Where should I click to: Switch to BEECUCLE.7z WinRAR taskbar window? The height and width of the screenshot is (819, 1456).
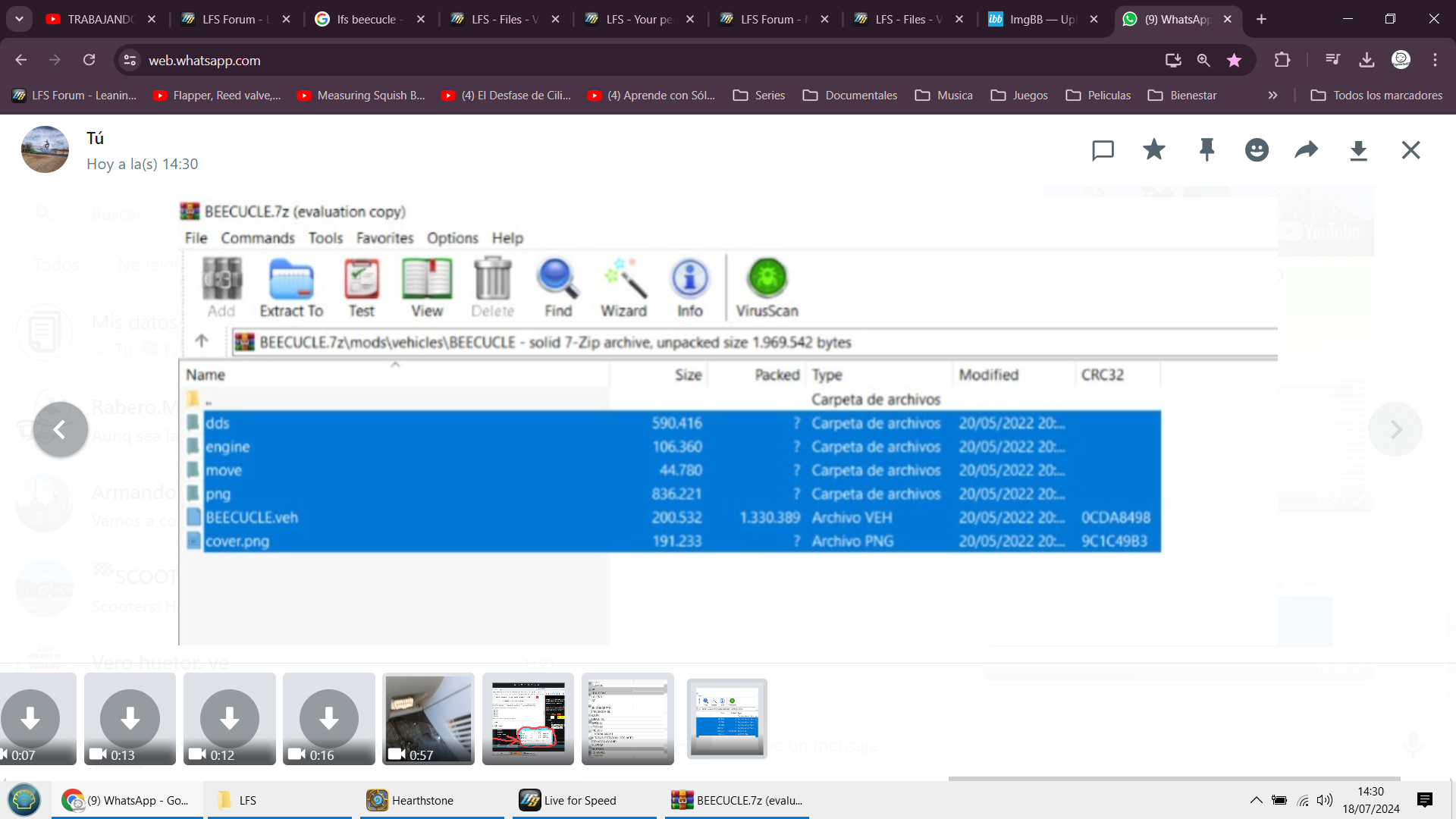click(737, 800)
